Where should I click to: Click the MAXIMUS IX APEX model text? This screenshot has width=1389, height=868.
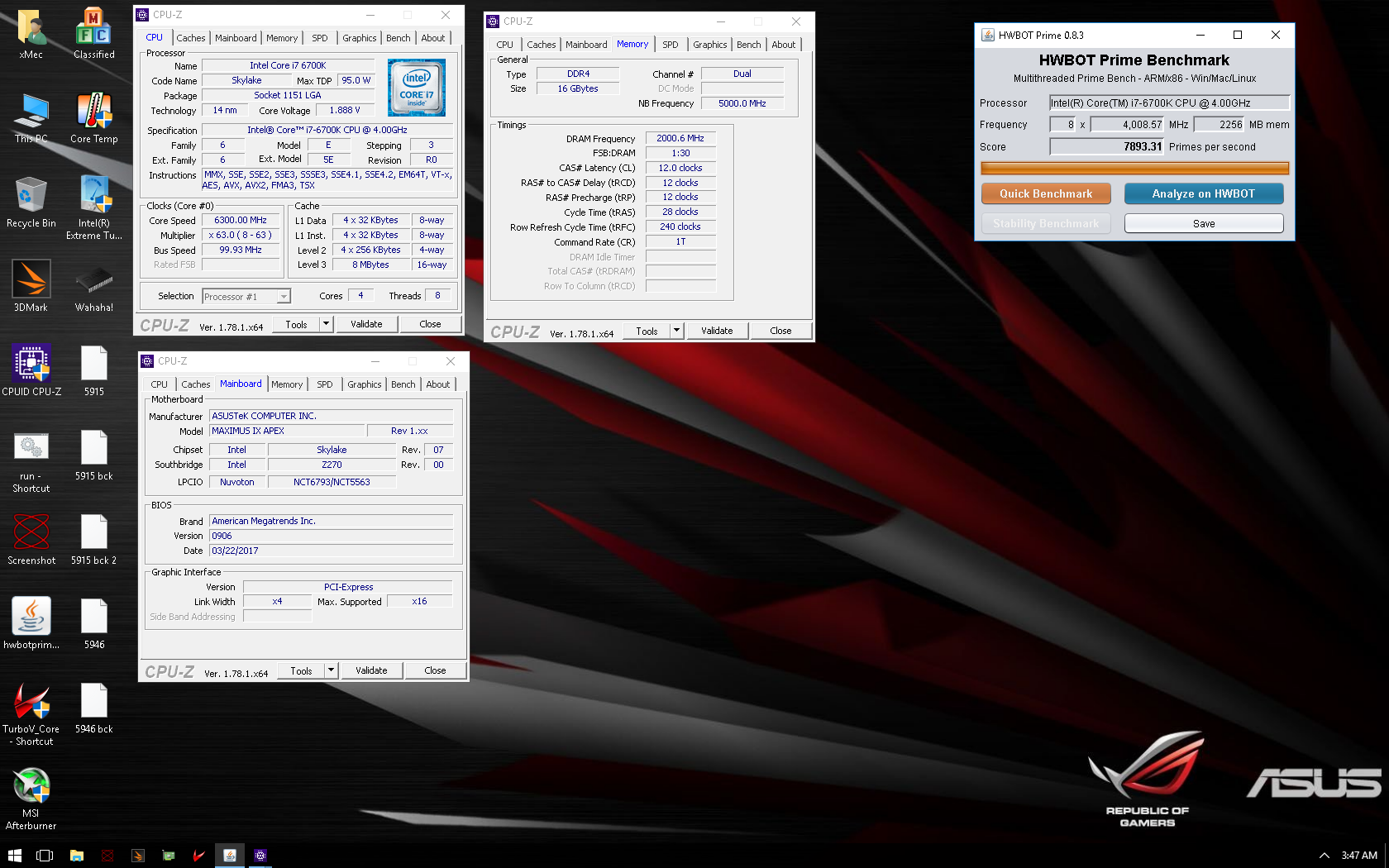(x=248, y=431)
